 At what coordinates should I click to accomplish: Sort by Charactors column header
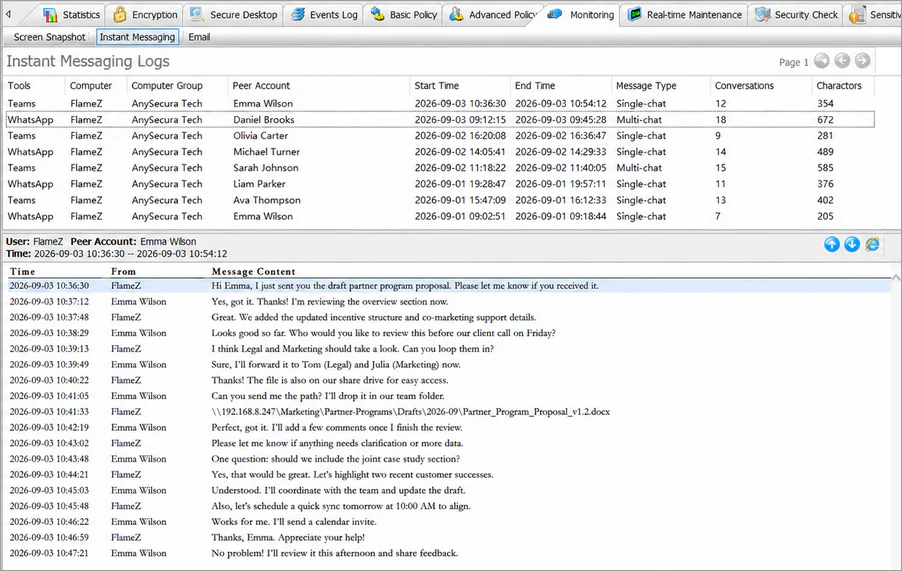pyautogui.click(x=839, y=86)
